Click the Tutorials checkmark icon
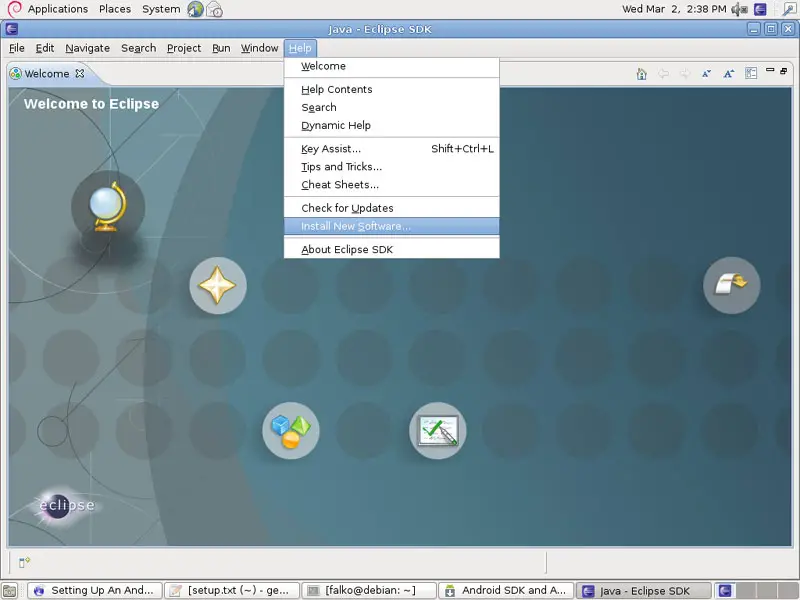Screen dimensions: 800x600 pos(438,430)
